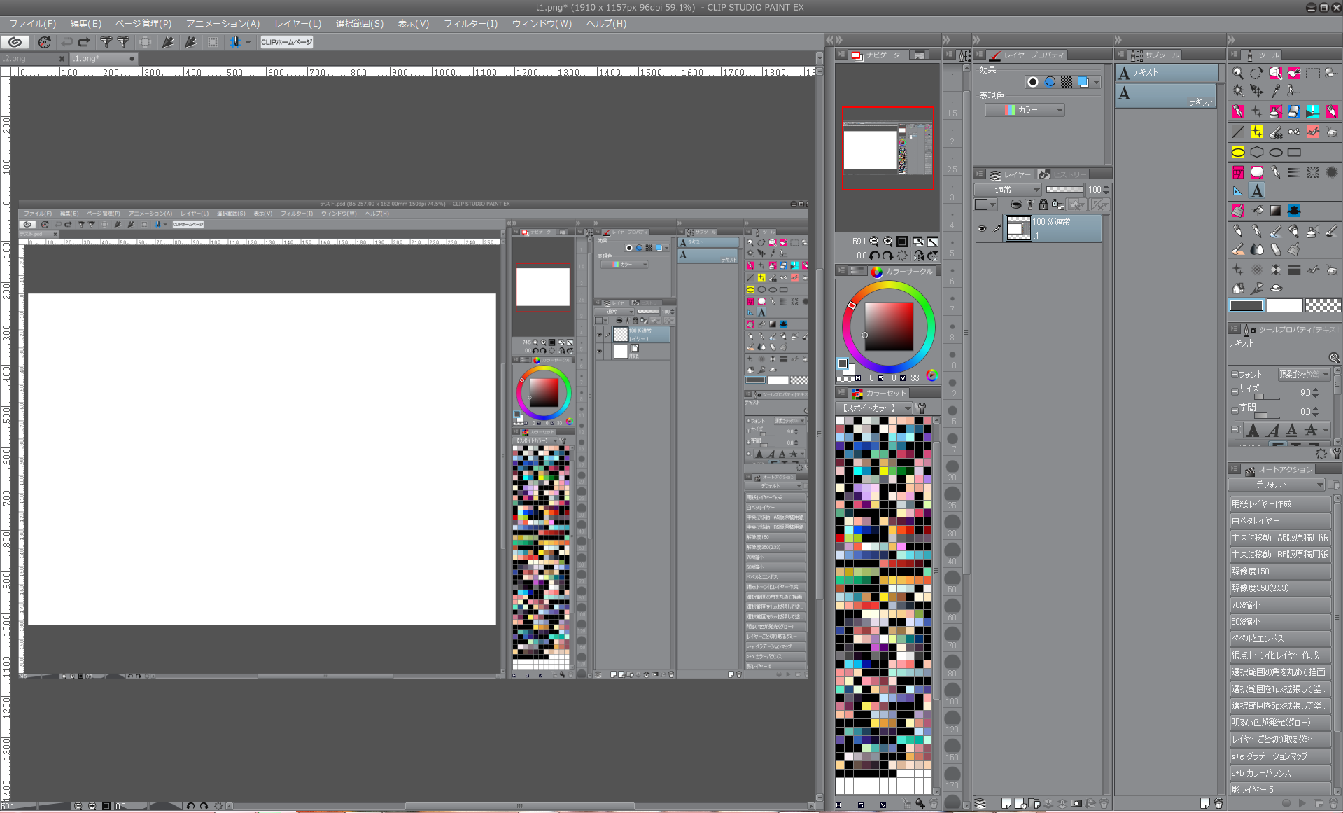Click the CLIPホームページ button
Screen dimensions: 1343x813
[x=287, y=42]
